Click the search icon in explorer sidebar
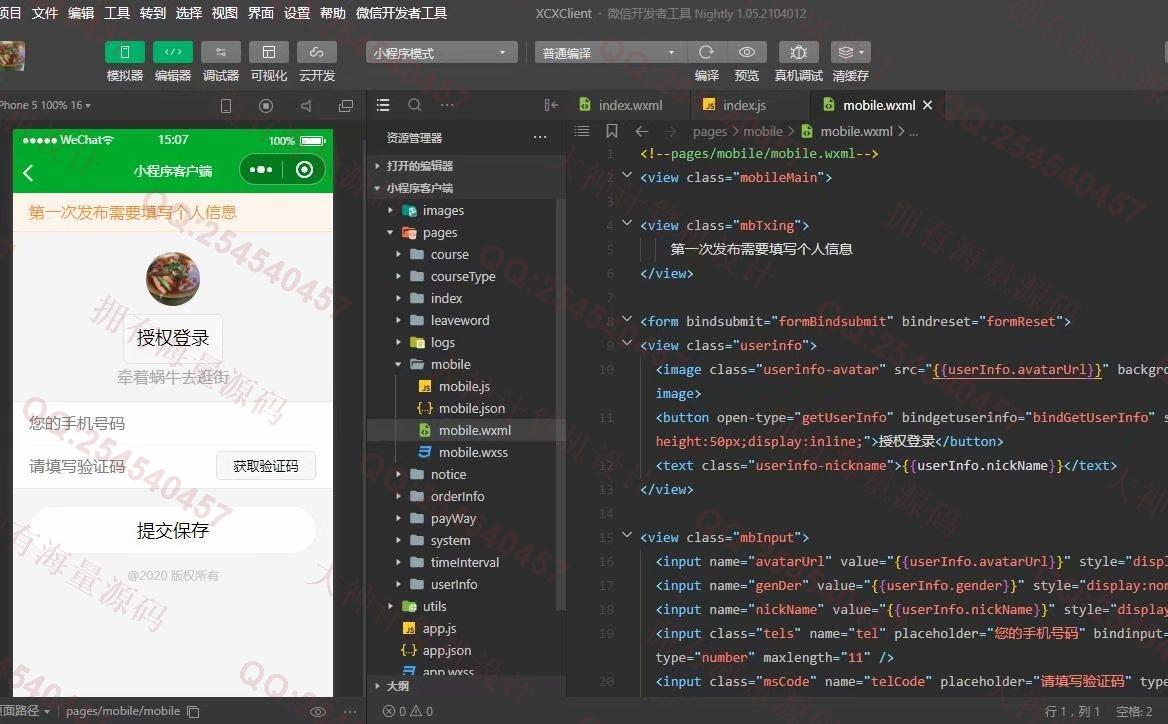The image size is (1168, 724). click(415, 105)
